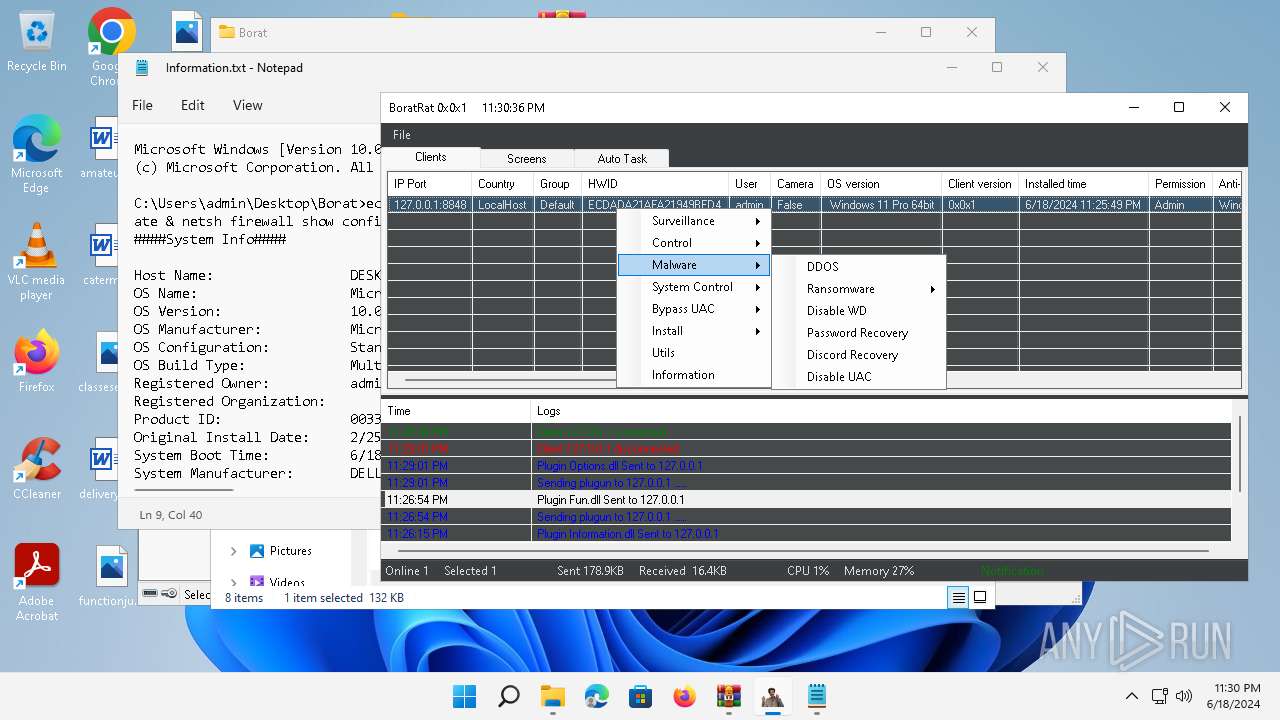1280x720 pixels.
Task: Click the Windows Start button
Action: coord(465,696)
